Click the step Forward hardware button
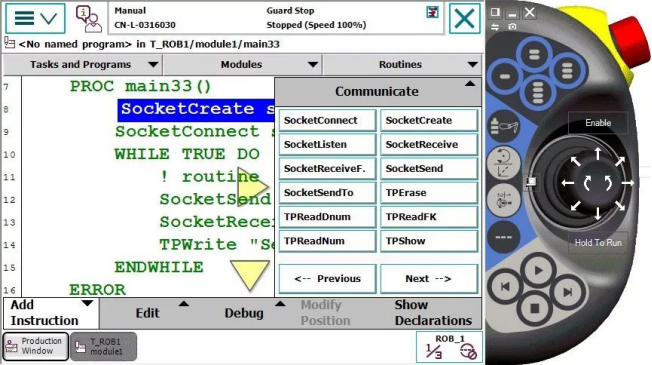 [567, 292]
